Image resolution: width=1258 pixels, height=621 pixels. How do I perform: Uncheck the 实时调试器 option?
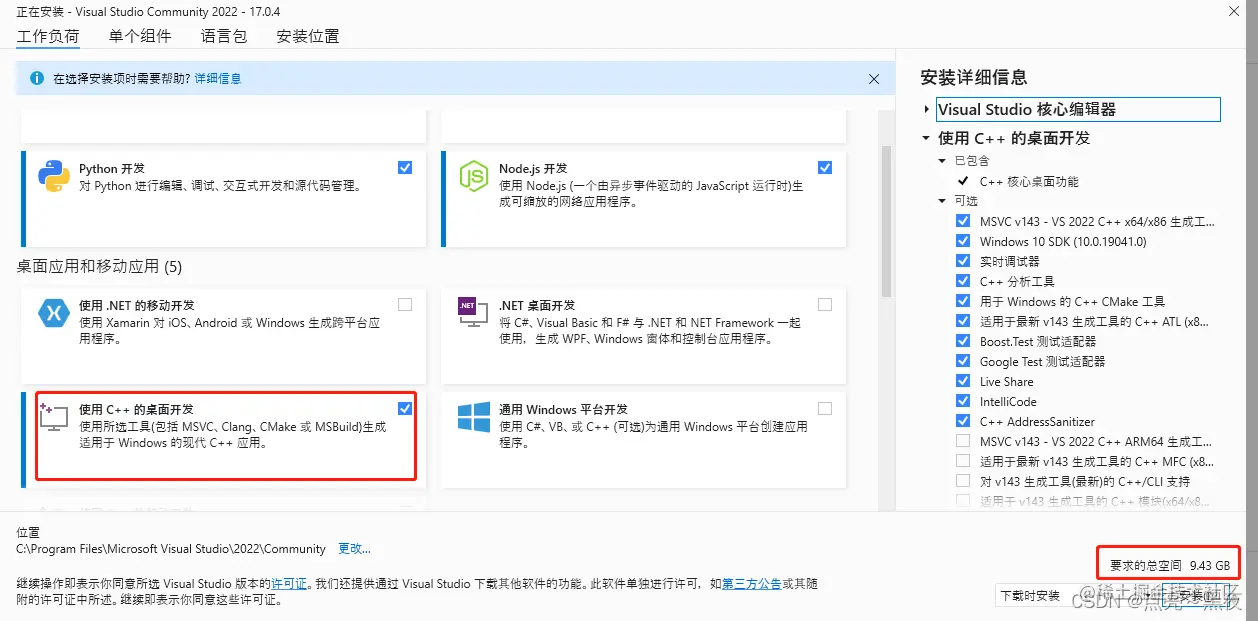(x=963, y=261)
